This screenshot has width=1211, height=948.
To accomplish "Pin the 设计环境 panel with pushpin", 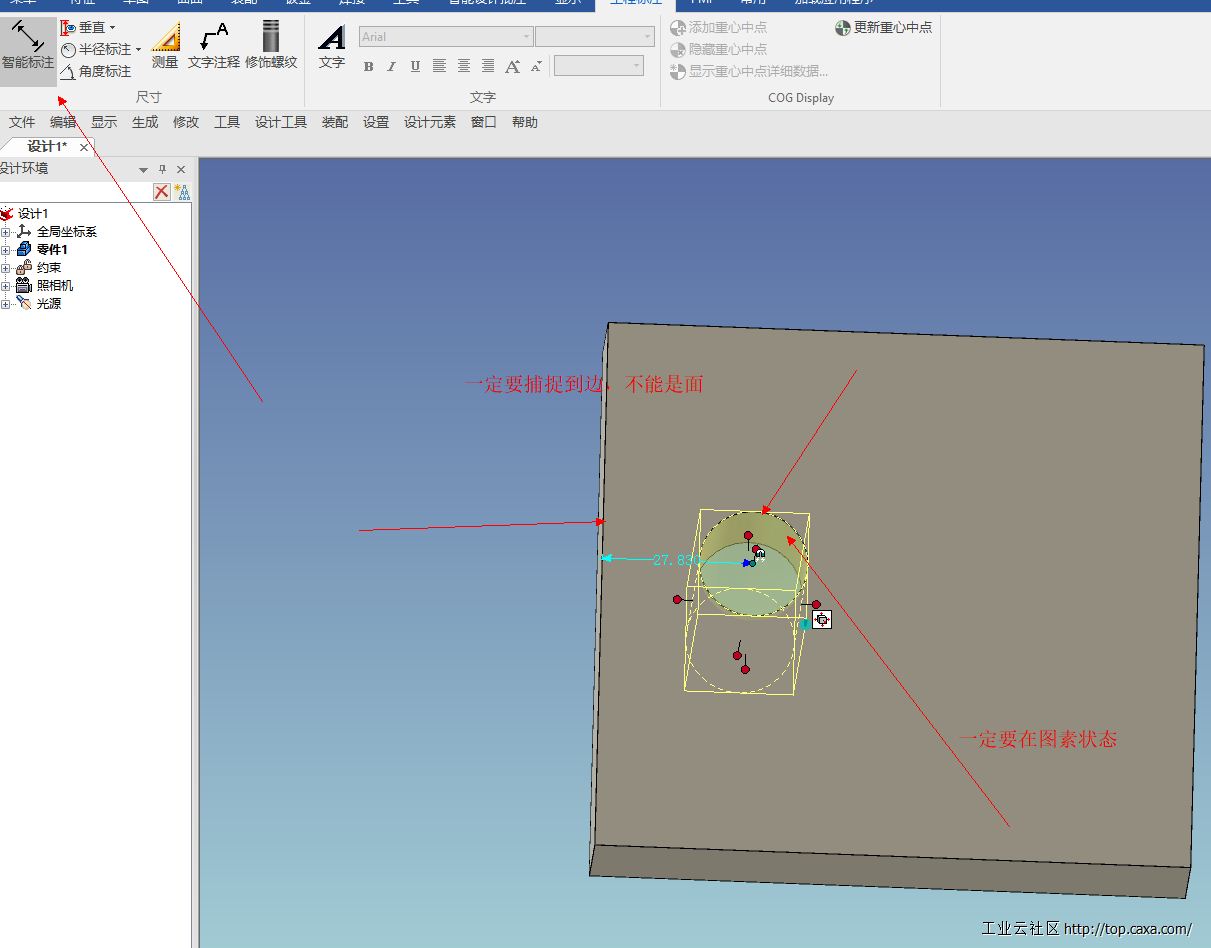I will (163, 170).
